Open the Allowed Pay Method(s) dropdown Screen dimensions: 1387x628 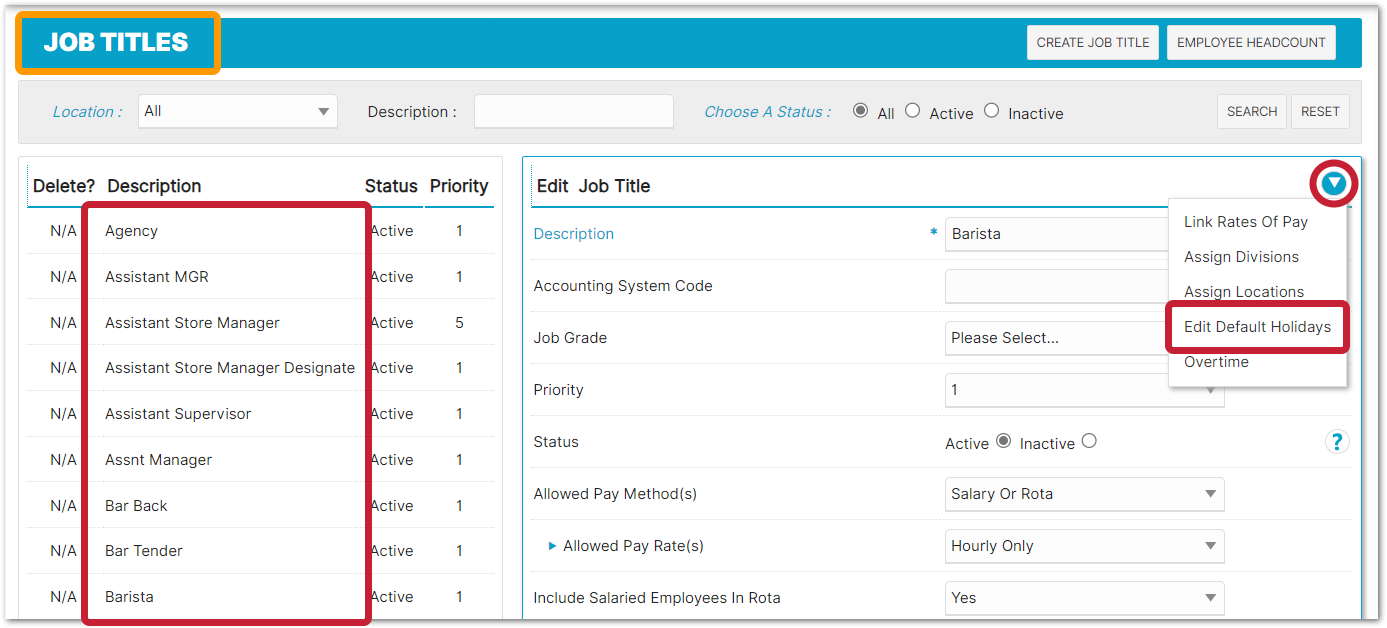pos(1084,494)
